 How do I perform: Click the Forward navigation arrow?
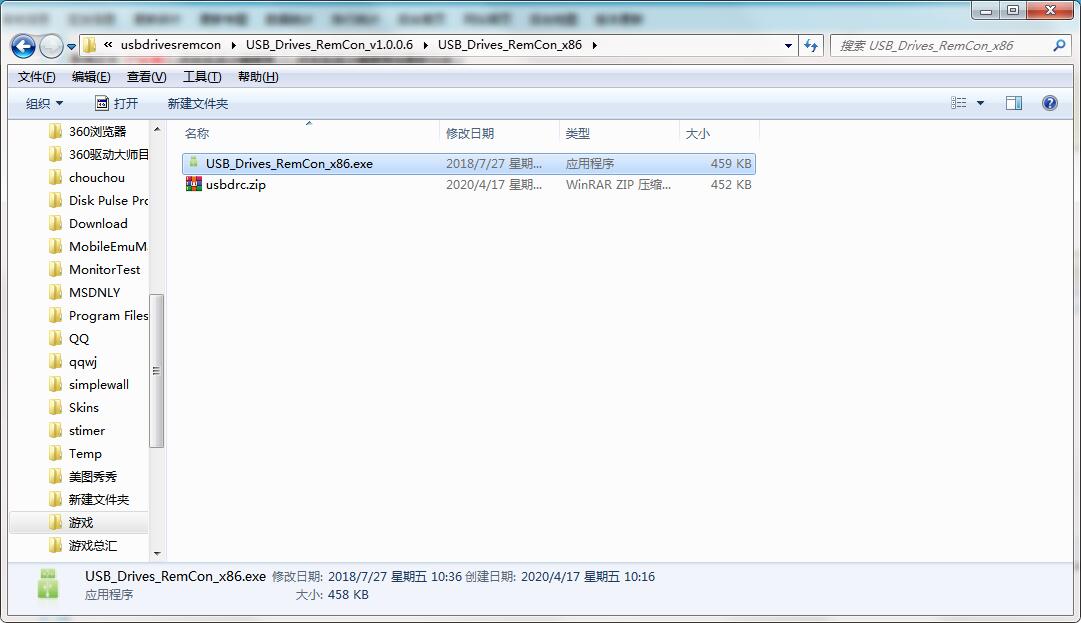tap(51, 46)
